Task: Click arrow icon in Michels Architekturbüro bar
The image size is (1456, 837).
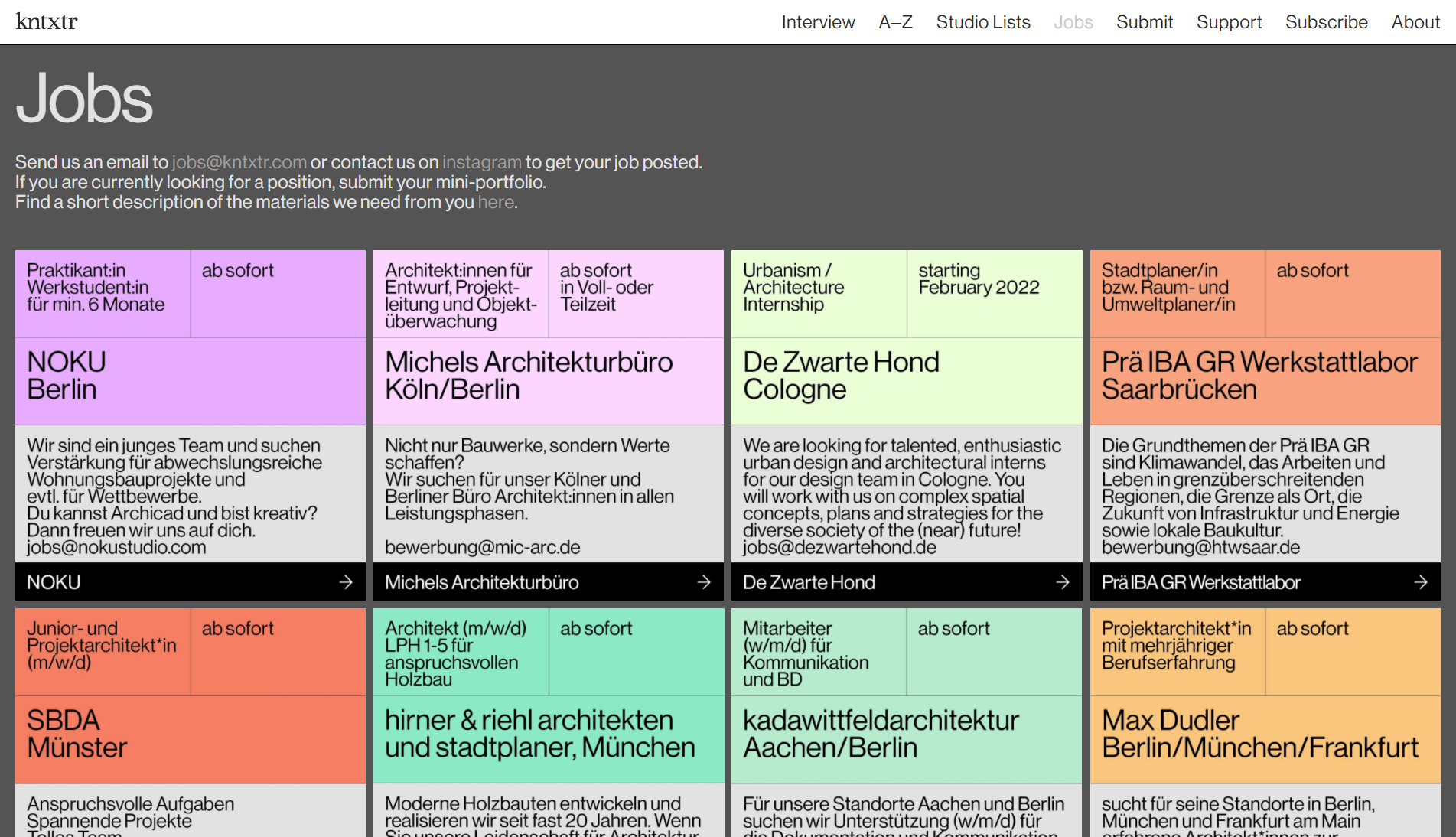Action: point(704,582)
